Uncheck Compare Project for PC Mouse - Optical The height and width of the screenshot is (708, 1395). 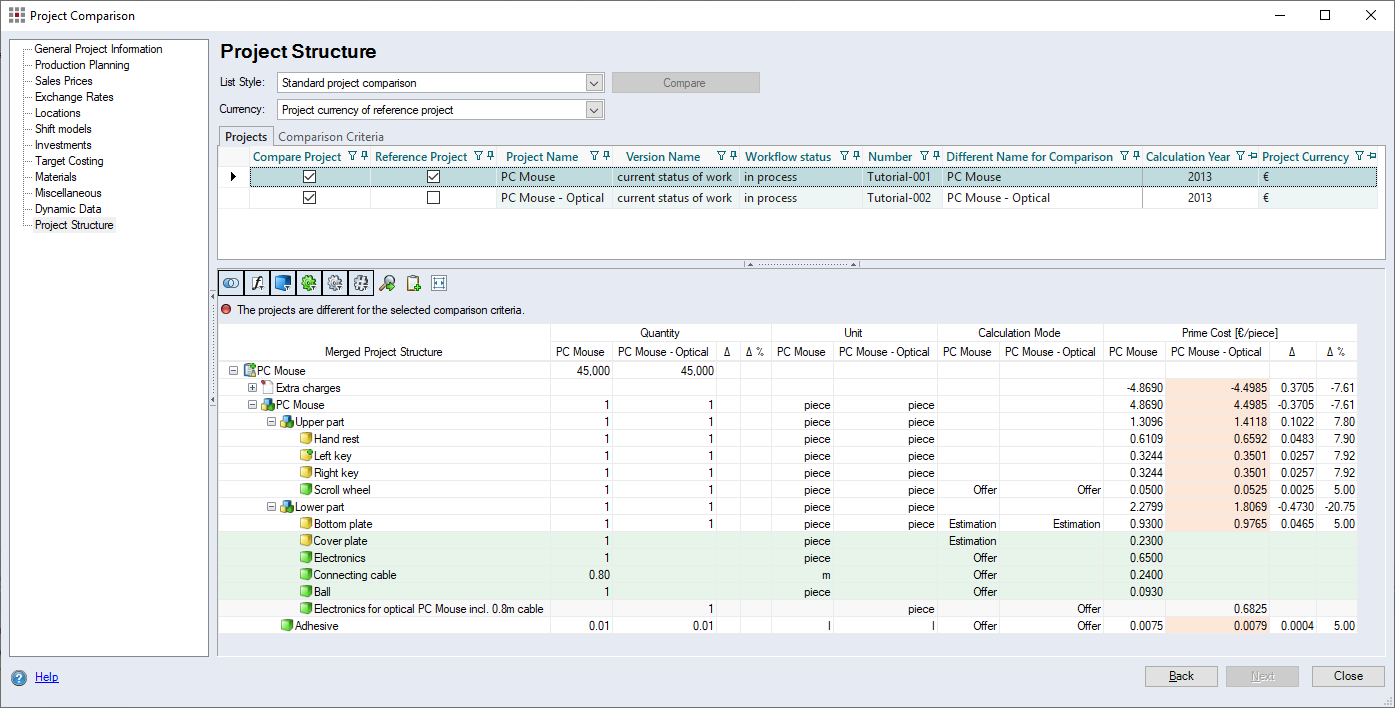310,198
